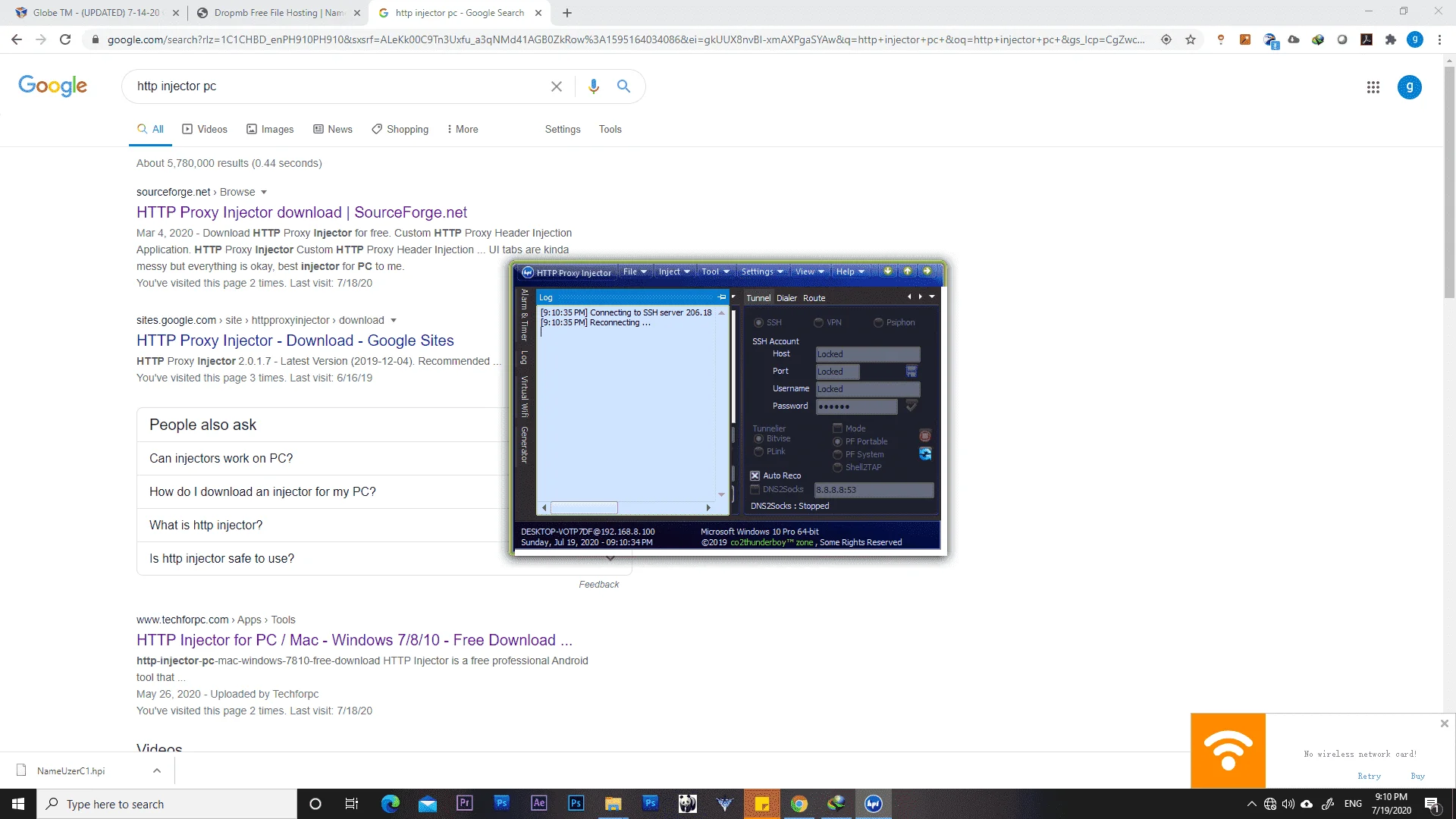Select the SSH radio option
This screenshot has width=1456, height=819.
point(767,322)
